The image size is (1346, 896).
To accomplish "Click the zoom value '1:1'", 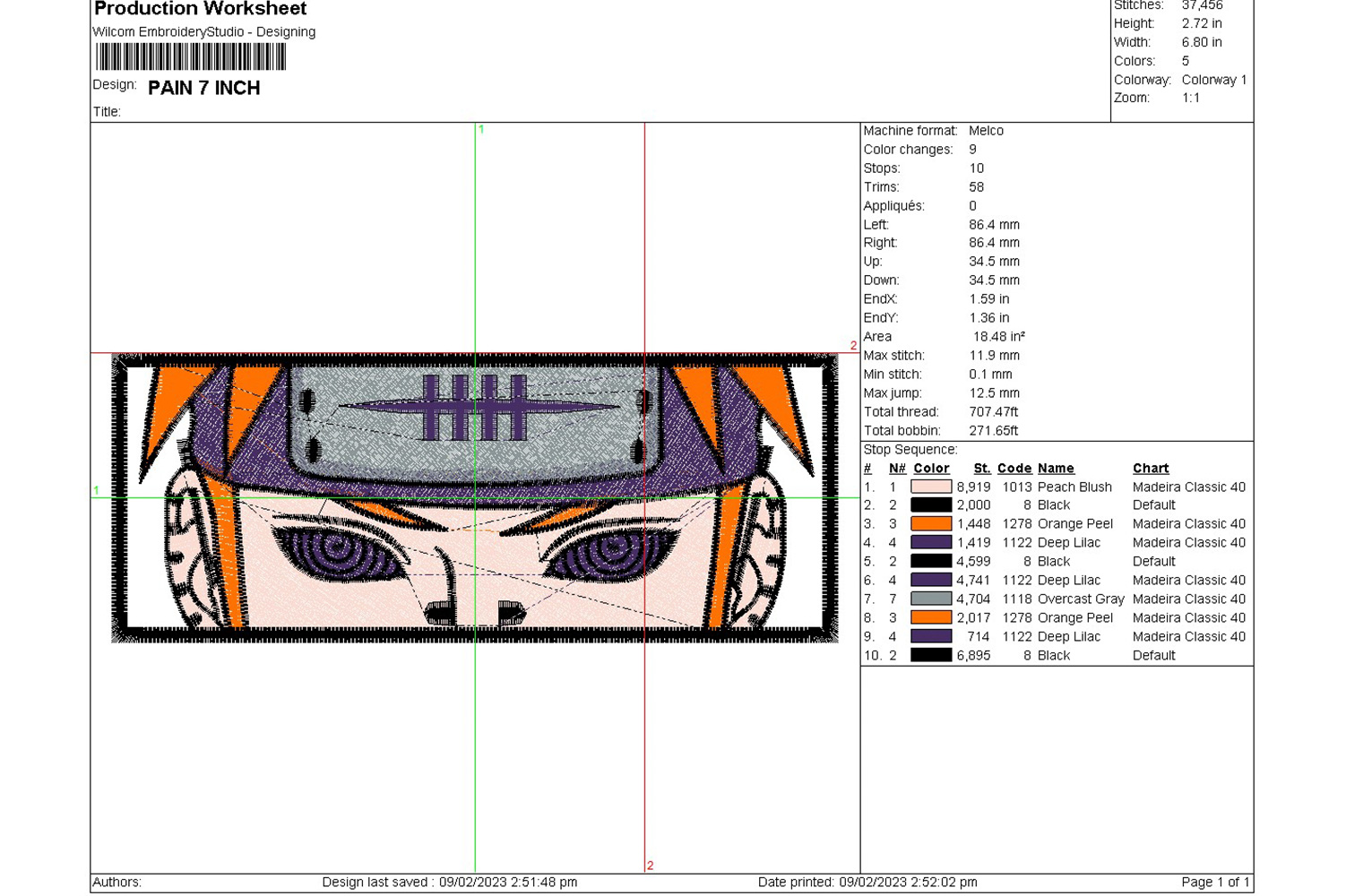I will tap(1191, 99).
